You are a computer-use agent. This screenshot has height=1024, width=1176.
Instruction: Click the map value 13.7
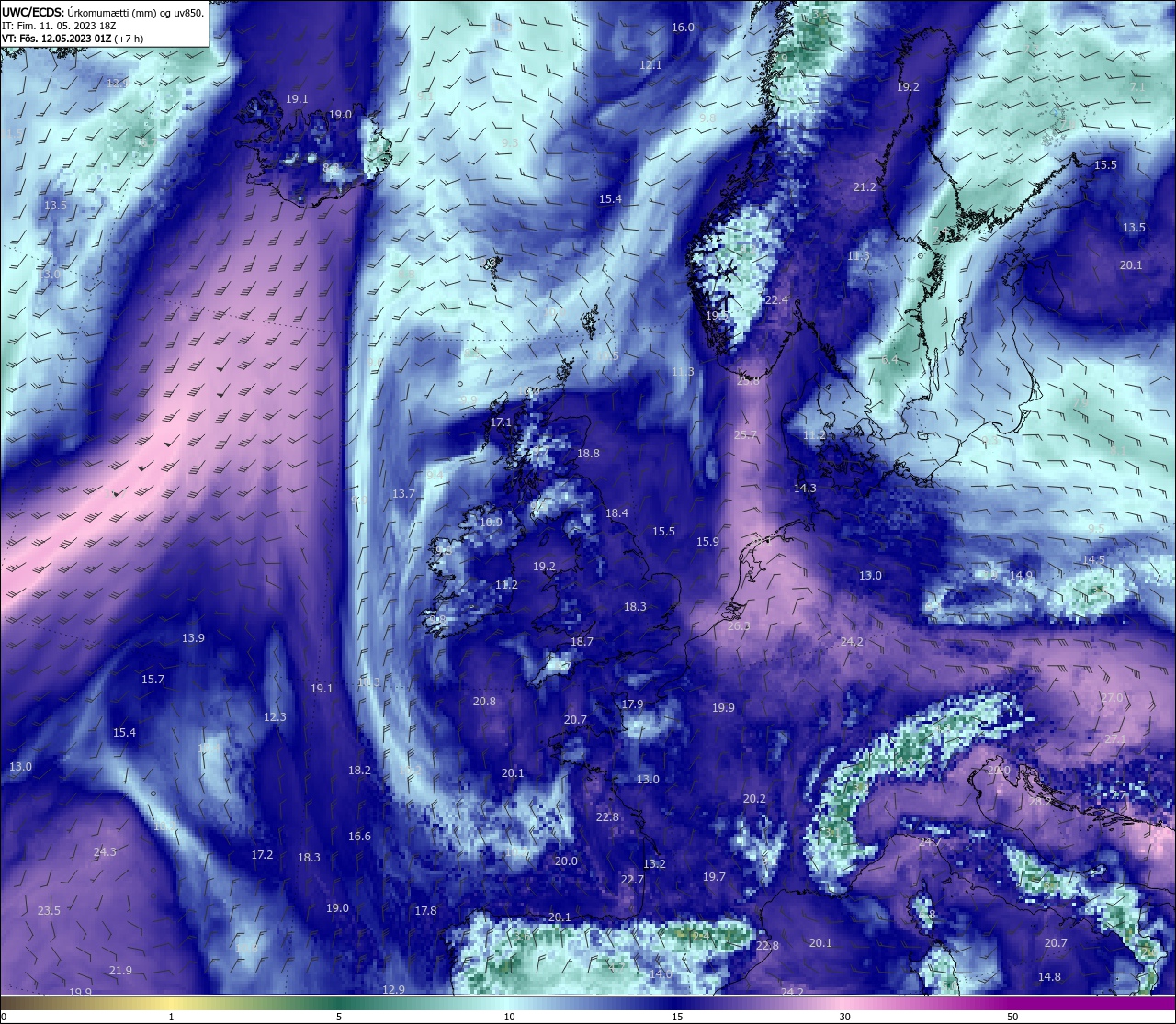(403, 494)
